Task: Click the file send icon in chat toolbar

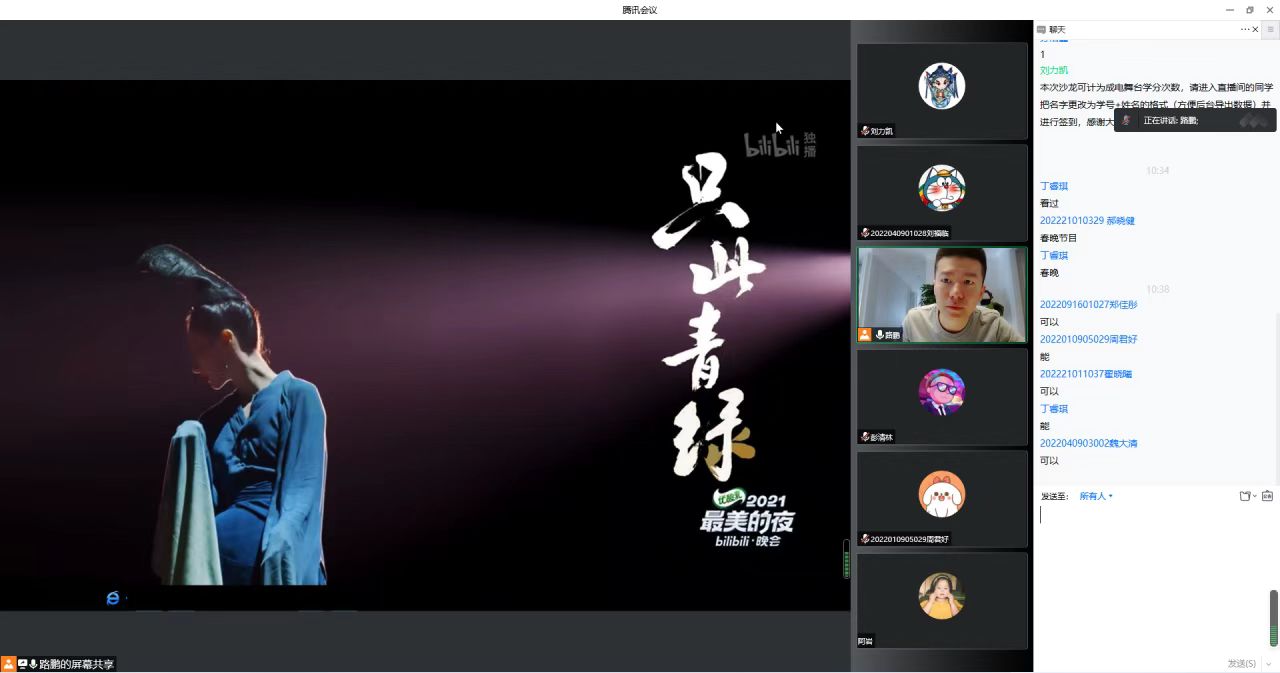Action: pos(1245,496)
